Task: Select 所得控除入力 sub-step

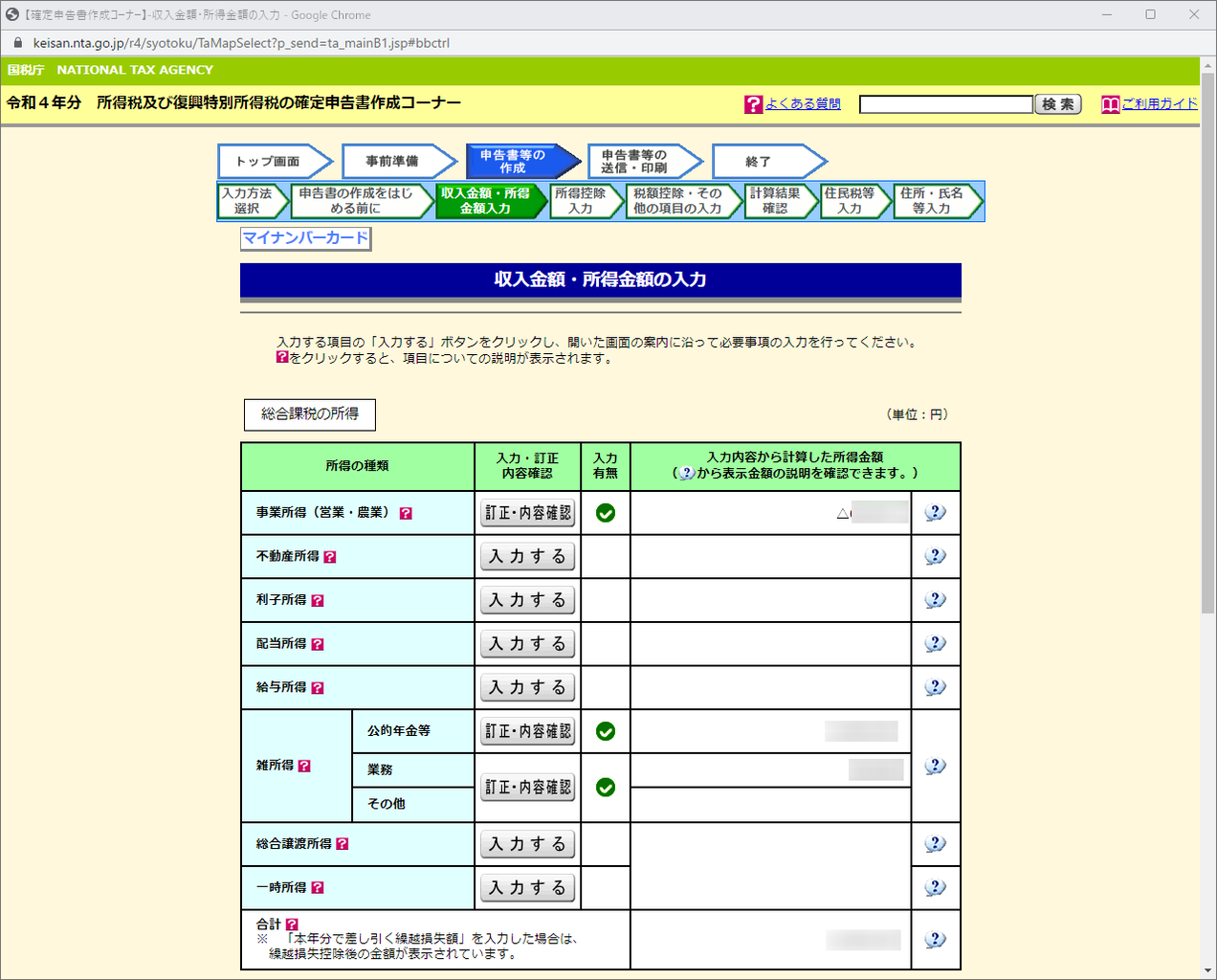Action: coord(586,201)
